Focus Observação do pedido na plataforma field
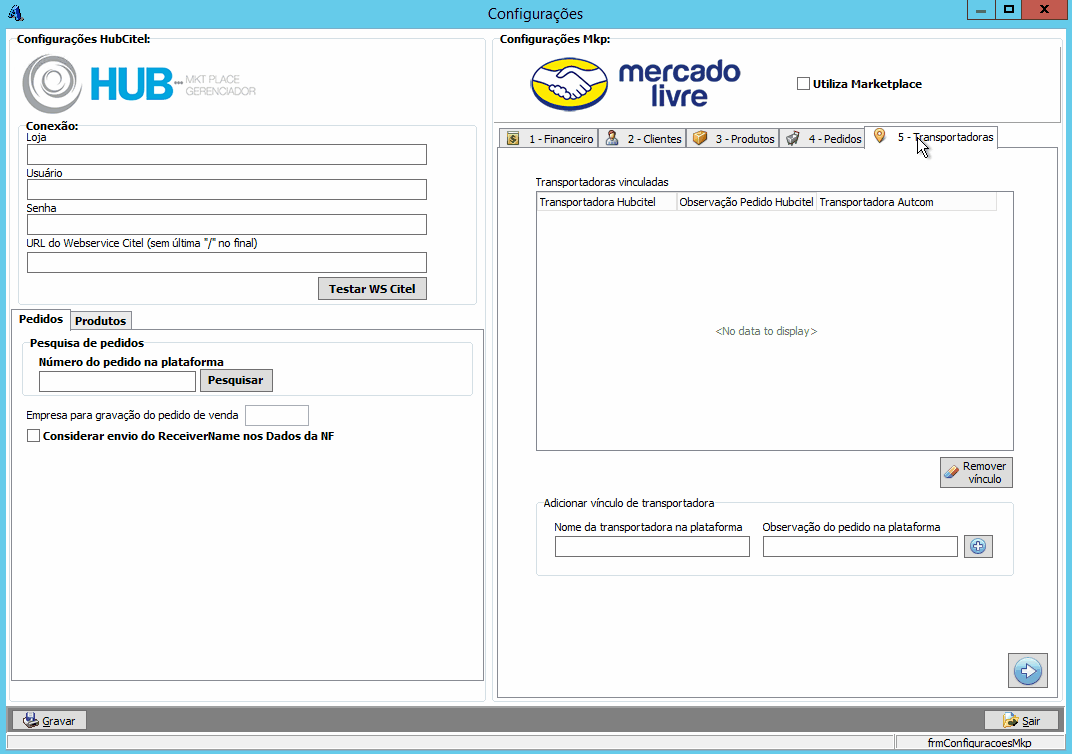Image resolution: width=1072 pixels, height=754 pixels. 860,546
